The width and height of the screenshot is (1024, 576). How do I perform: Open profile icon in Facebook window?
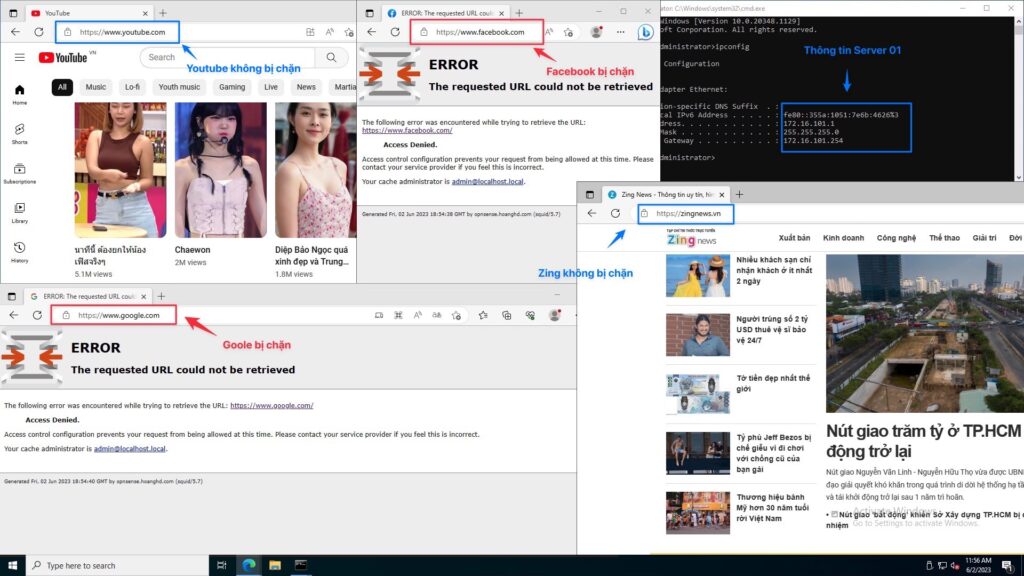(x=596, y=31)
